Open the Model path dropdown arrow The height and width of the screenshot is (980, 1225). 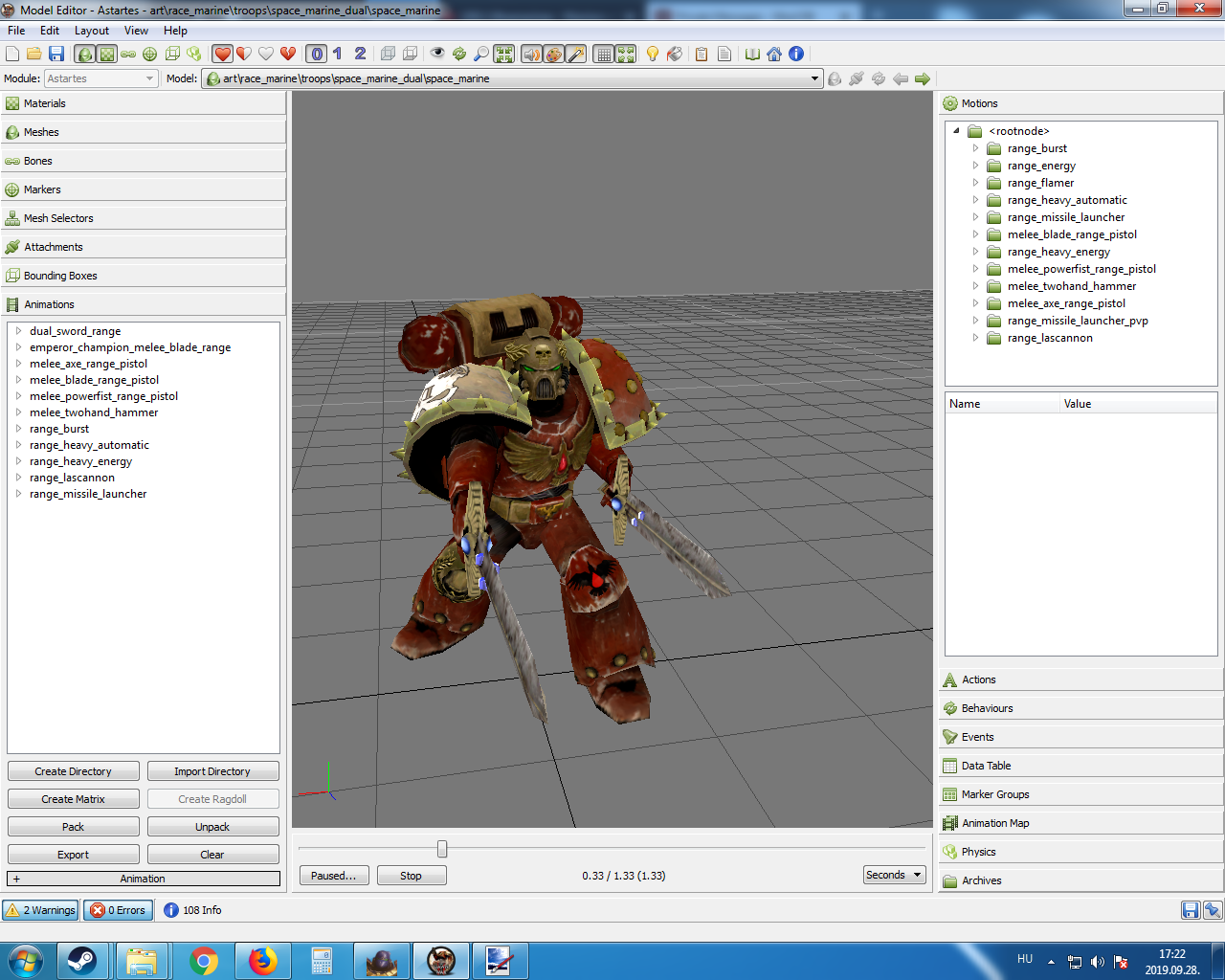click(x=814, y=78)
